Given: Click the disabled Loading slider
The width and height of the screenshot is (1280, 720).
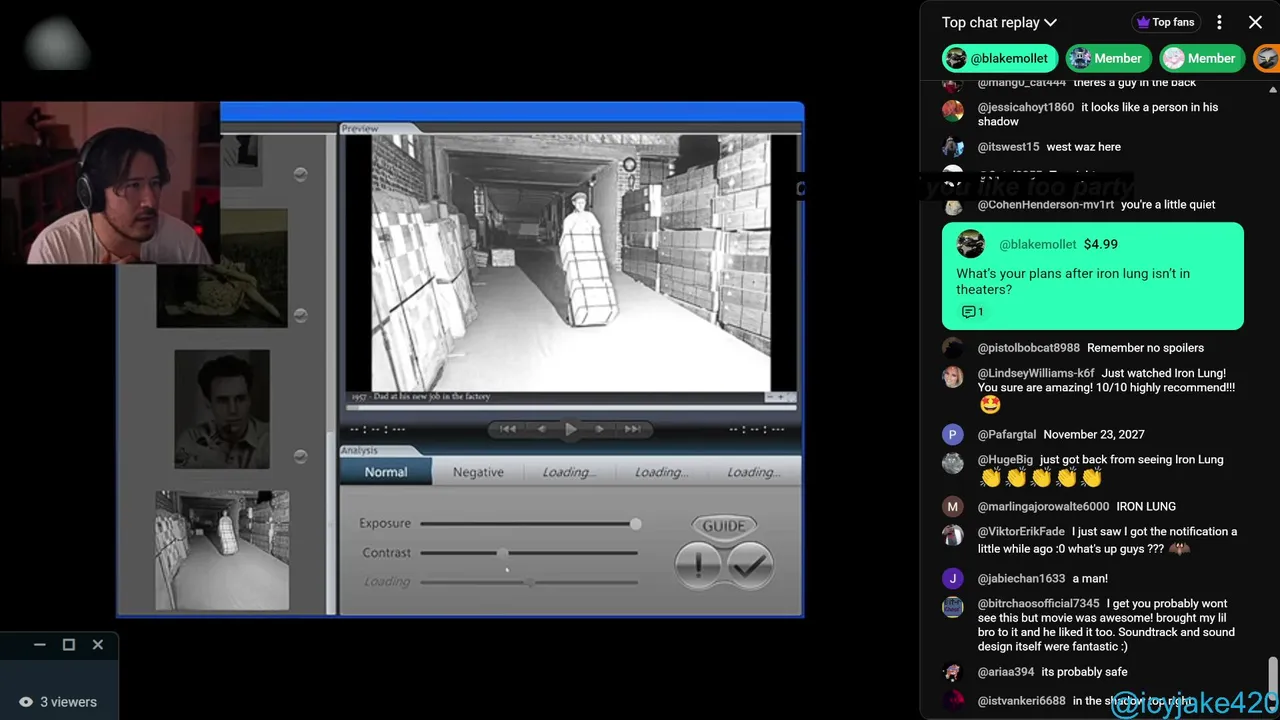Looking at the screenshot, I should [529, 581].
